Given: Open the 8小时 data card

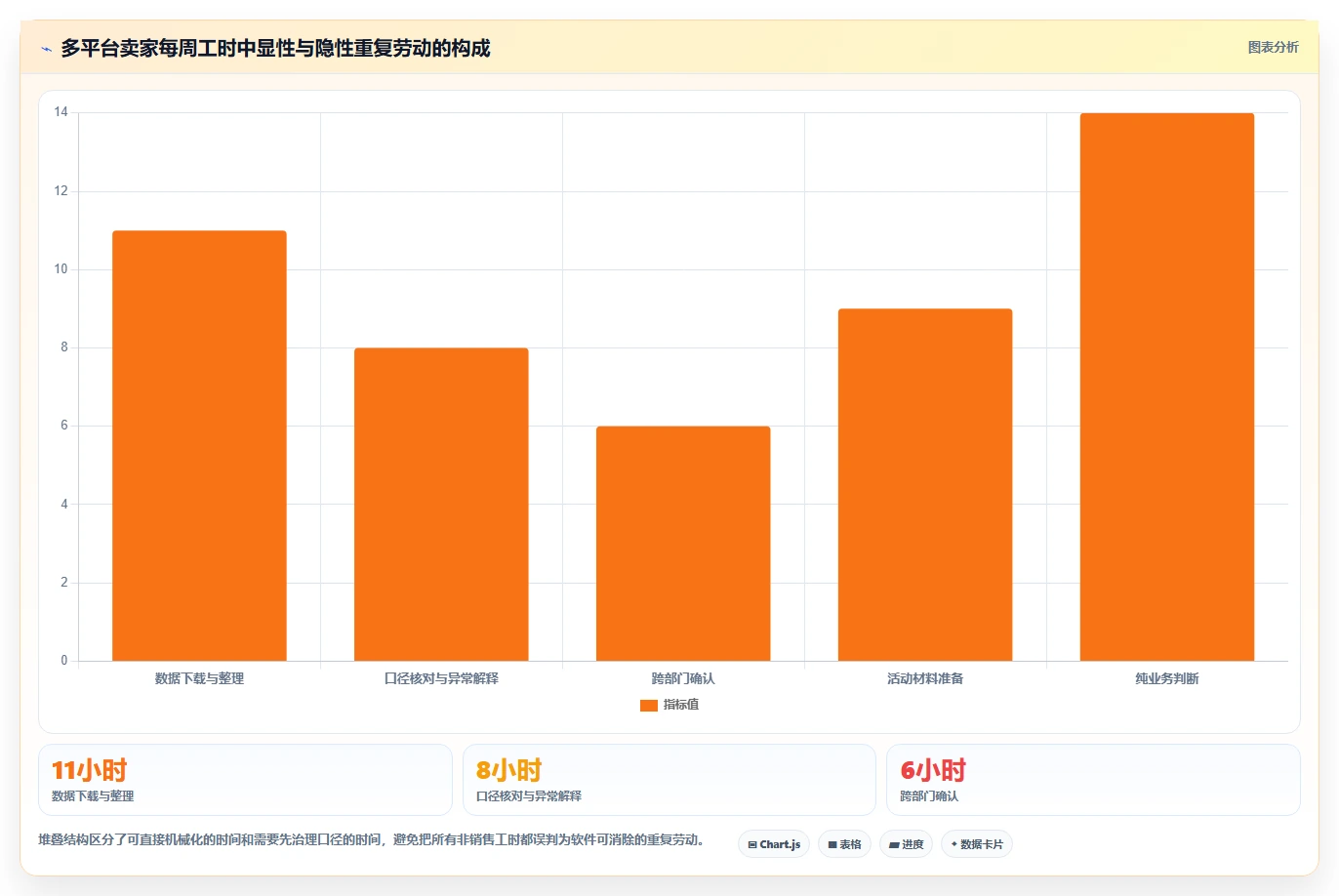Looking at the screenshot, I should (x=669, y=780).
